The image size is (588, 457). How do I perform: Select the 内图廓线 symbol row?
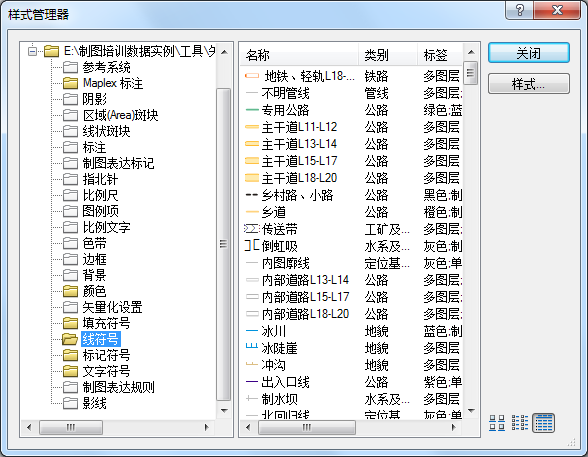[352, 263]
